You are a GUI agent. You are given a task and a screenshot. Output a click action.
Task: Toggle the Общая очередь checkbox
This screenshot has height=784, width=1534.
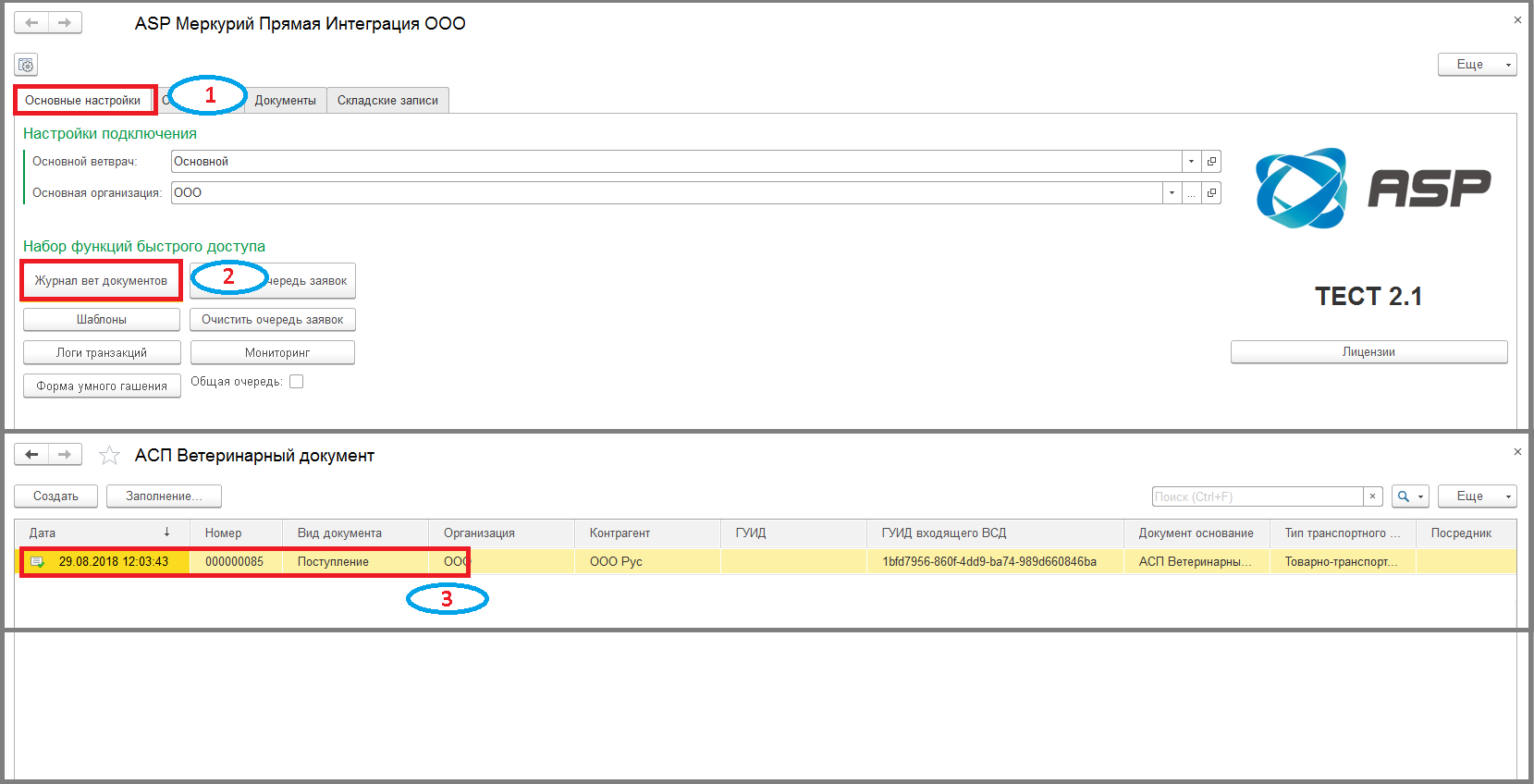[x=296, y=381]
